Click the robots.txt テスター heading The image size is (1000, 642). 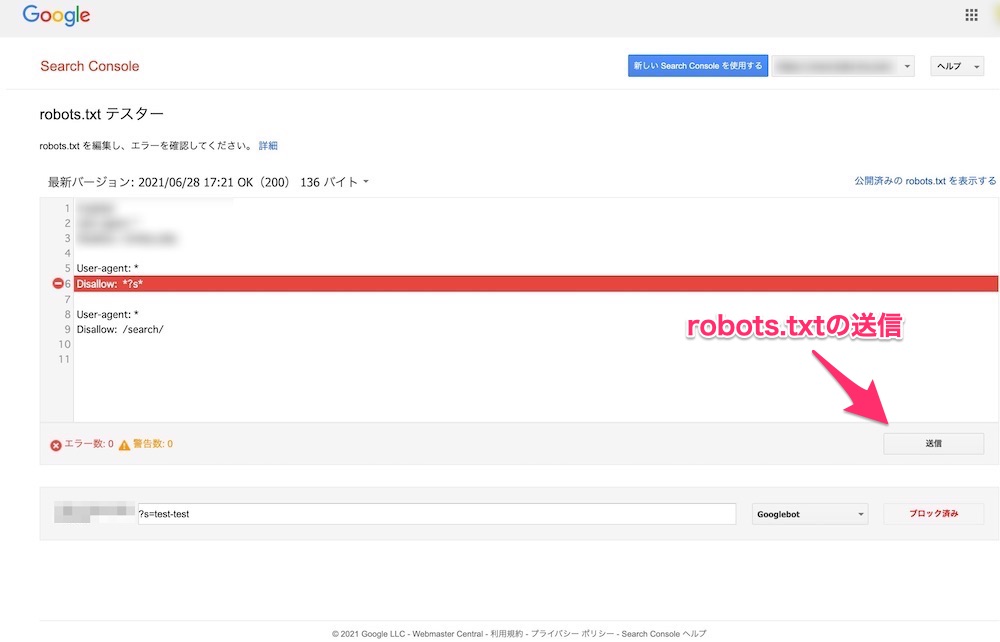(x=101, y=114)
